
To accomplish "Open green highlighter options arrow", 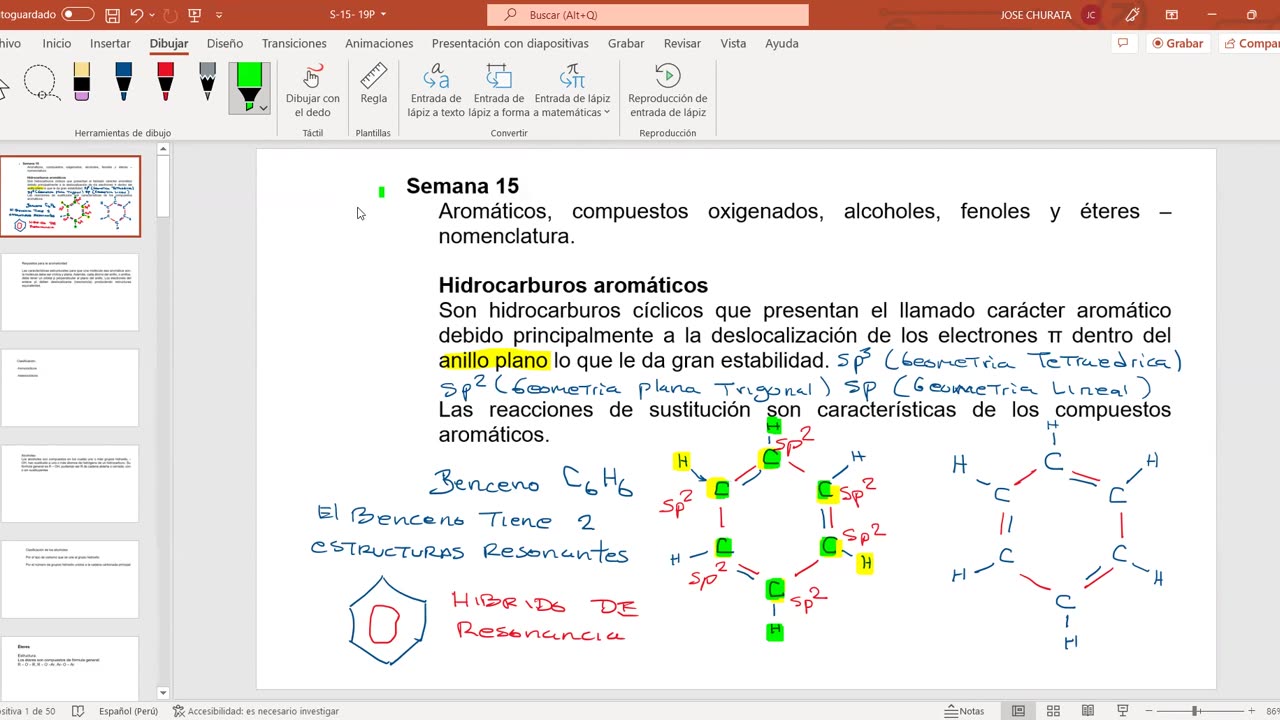I will 263,107.
